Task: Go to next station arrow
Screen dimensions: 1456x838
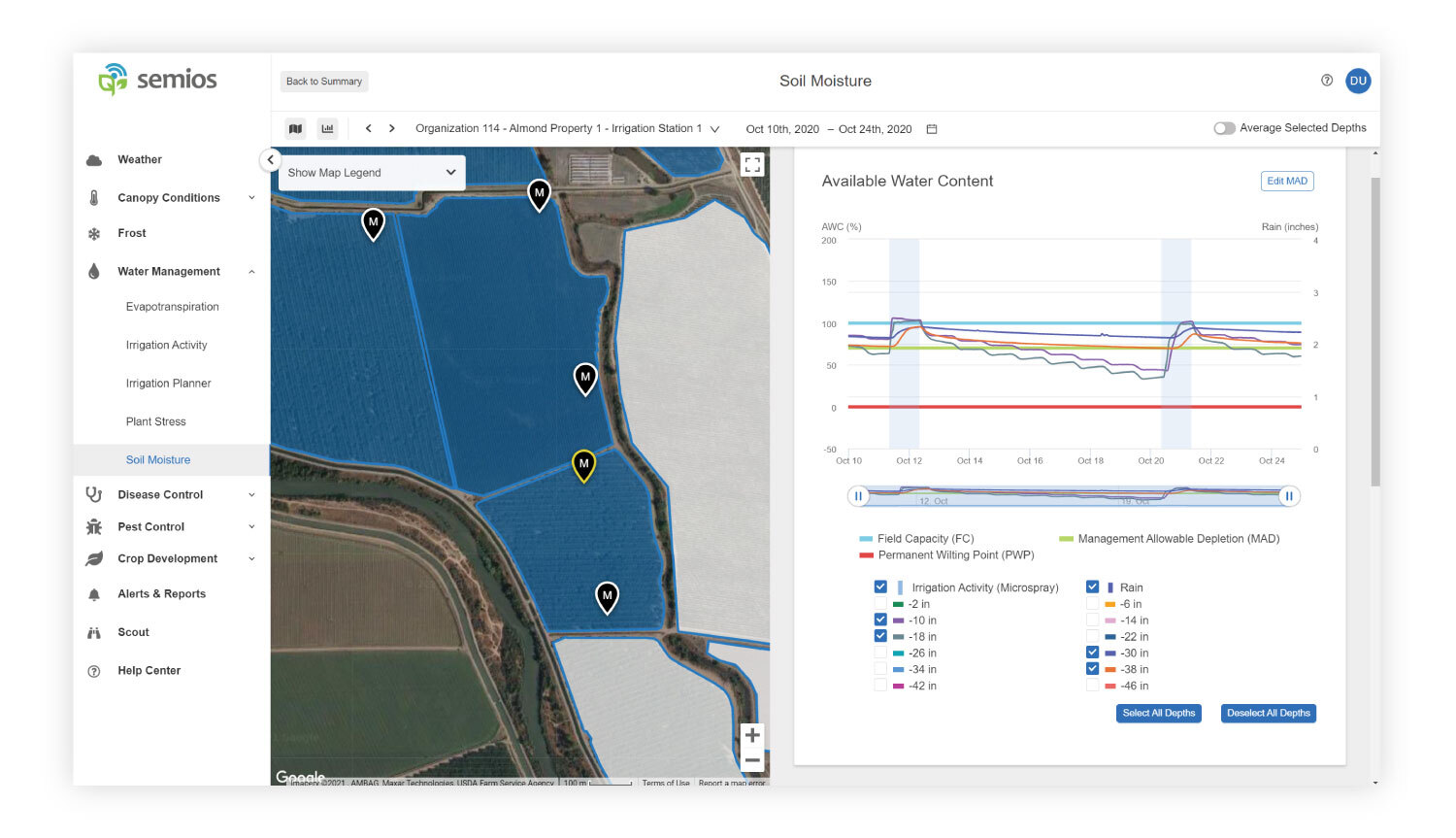Action: coord(392,128)
